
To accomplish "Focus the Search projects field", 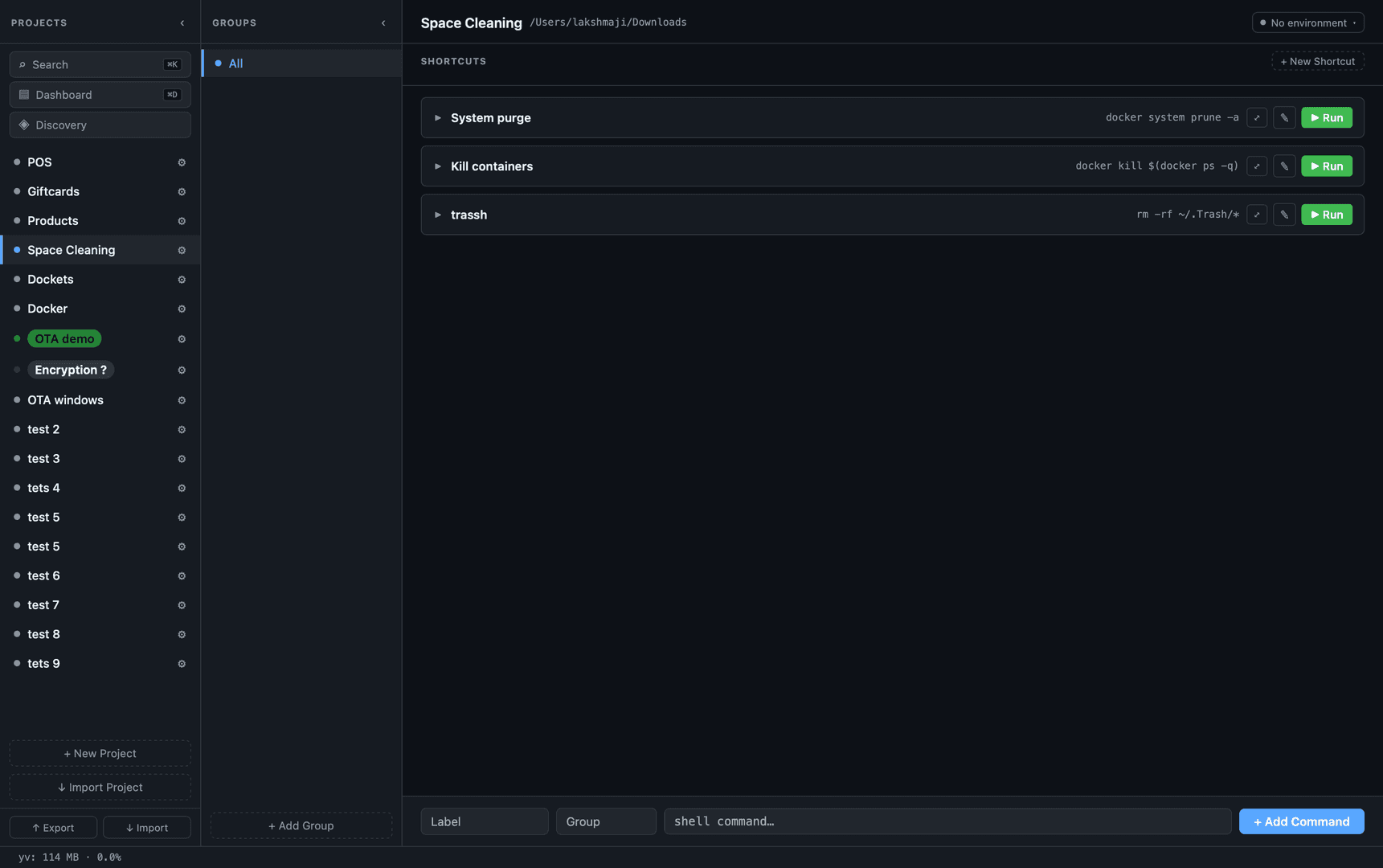I will [x=100, y=64].
